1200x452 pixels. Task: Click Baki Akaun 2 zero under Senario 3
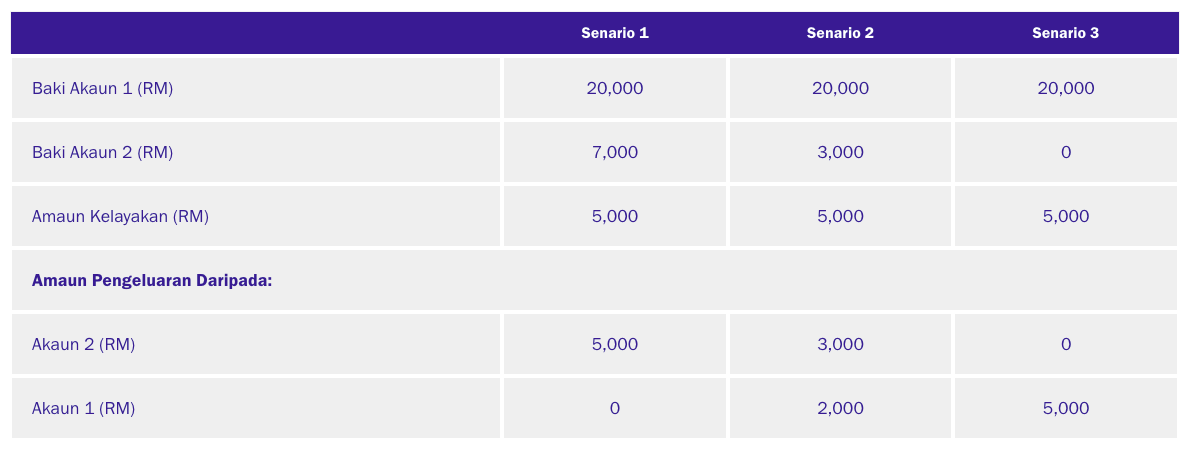click(x=1066, y=152)
